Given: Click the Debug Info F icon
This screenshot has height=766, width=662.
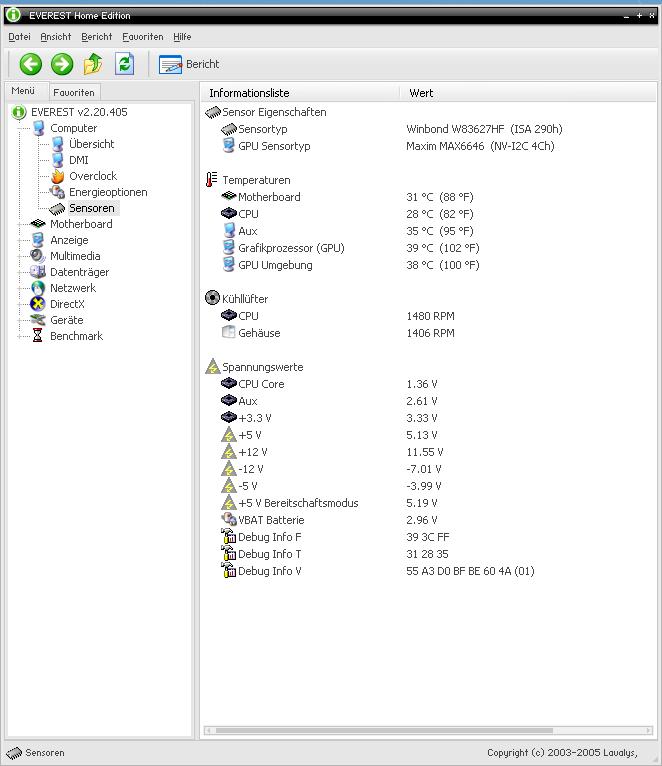Looking at the screenshot, I should pos(229,536).
